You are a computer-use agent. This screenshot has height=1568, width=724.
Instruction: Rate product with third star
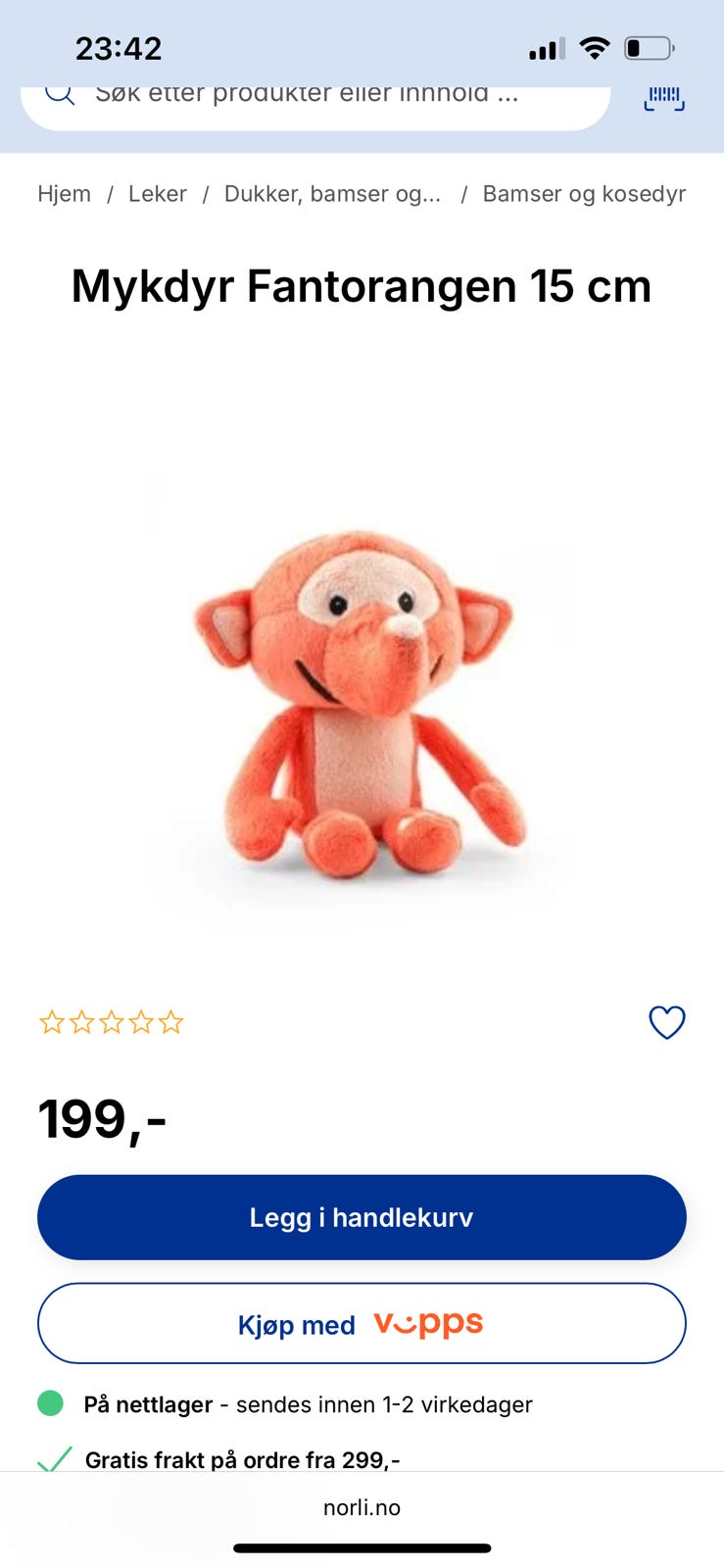click(x=112, y=1023)
